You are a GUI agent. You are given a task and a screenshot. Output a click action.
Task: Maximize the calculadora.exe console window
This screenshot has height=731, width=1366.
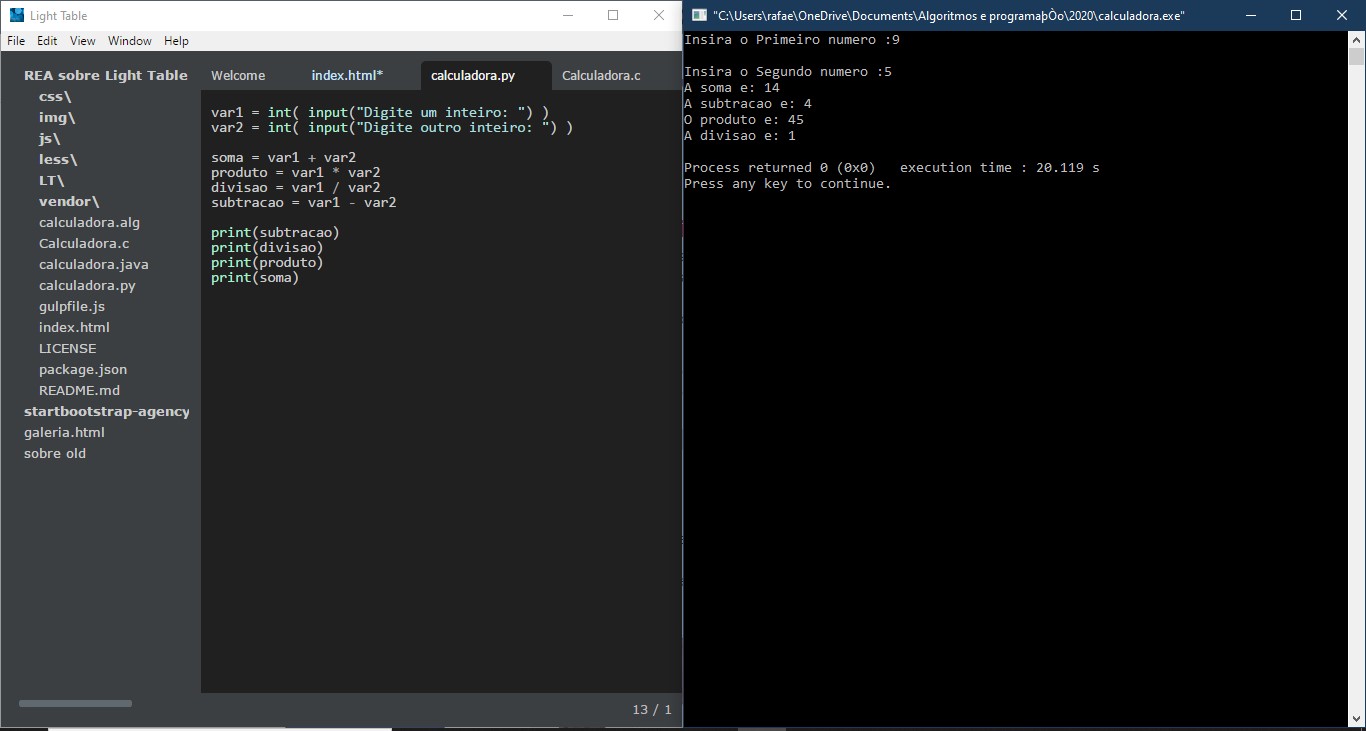[1296, 15]
